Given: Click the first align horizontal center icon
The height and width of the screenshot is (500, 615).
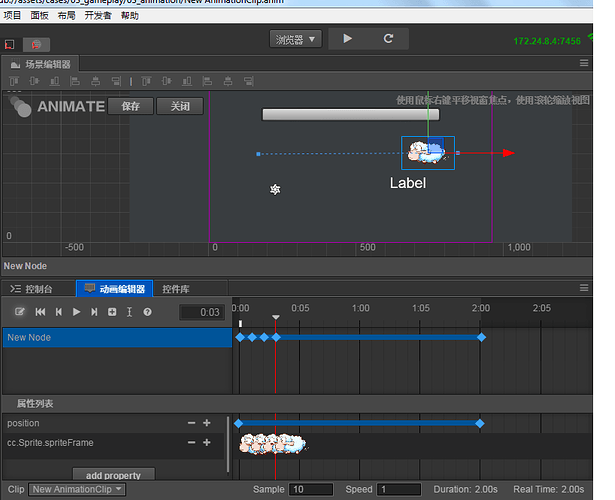Looking at the screenshot, I should coord(95,81).
